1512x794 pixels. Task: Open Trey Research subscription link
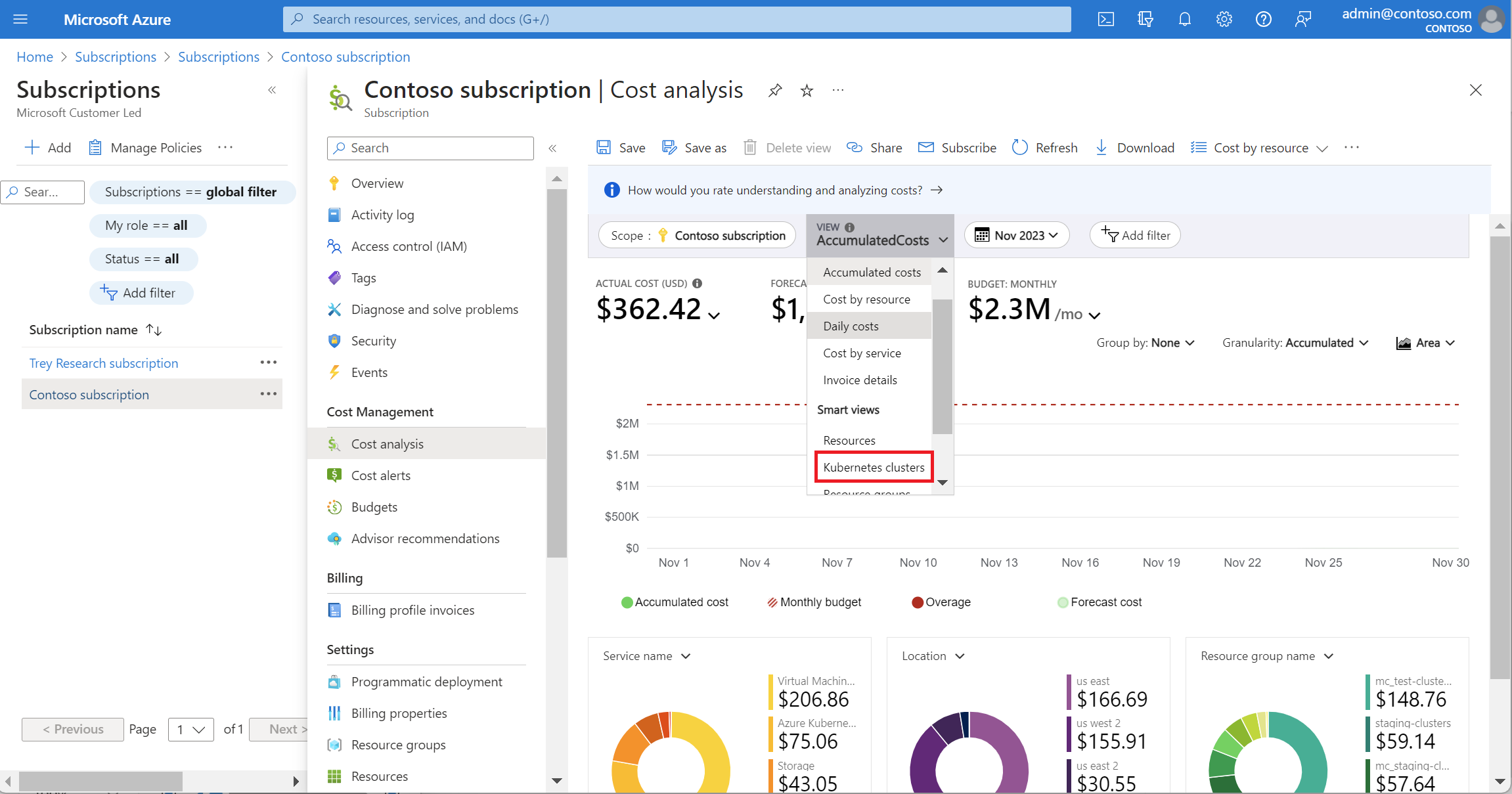coord(104,363)
